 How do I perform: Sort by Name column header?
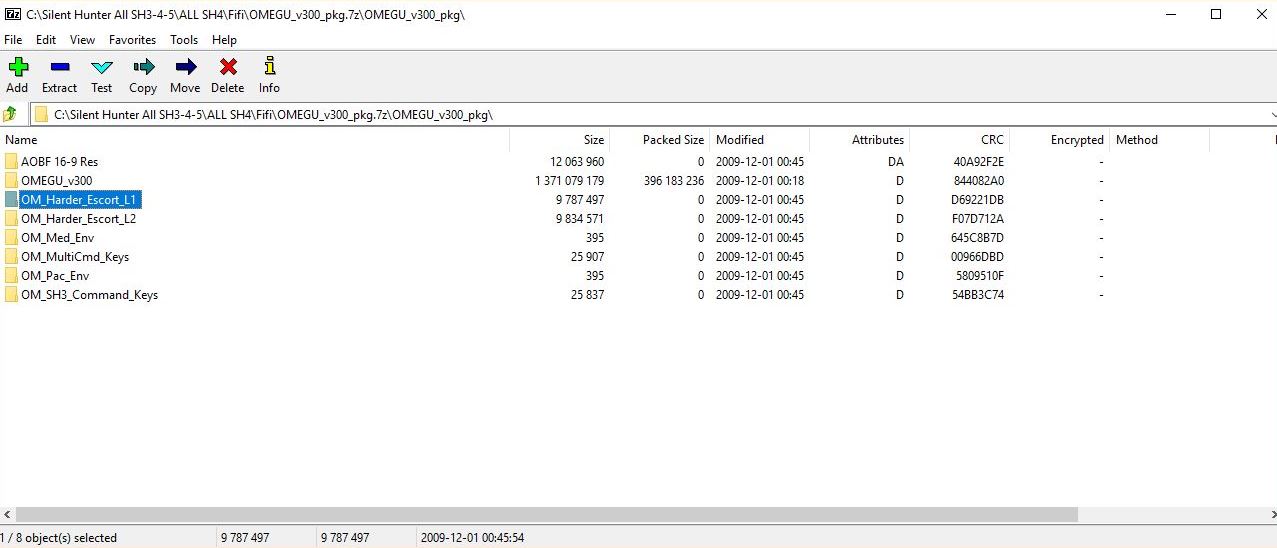[x=255, y=140]
